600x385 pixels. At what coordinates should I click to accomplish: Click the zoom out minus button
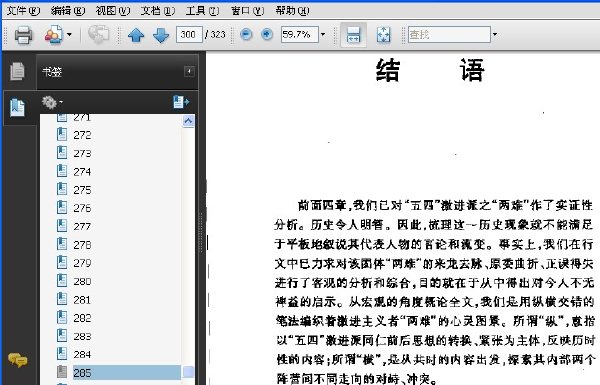(x=246, y=34)
